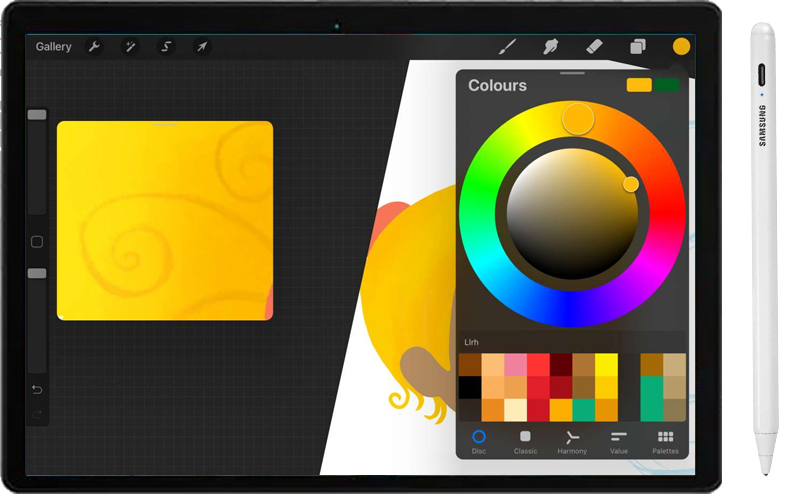Click the hue ring reticle
The image size is (807, 494).
tap(578, 119)
